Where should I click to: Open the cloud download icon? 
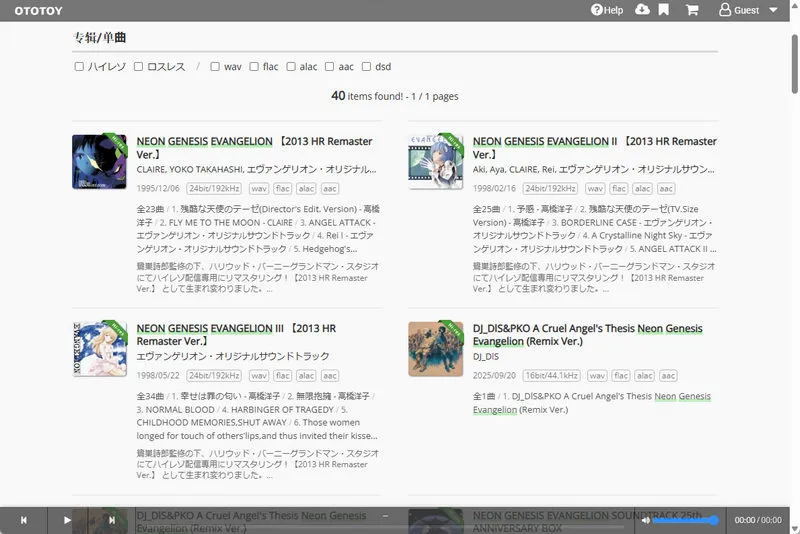coord(642,10)
